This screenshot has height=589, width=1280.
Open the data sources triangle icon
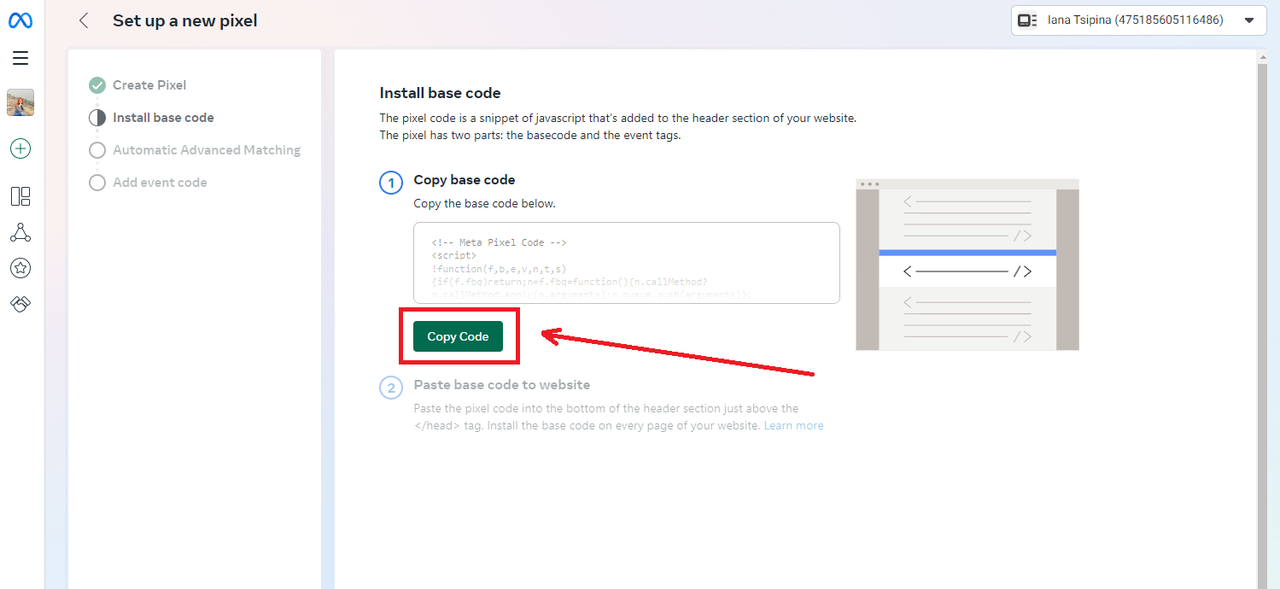[x=20, y=232]
